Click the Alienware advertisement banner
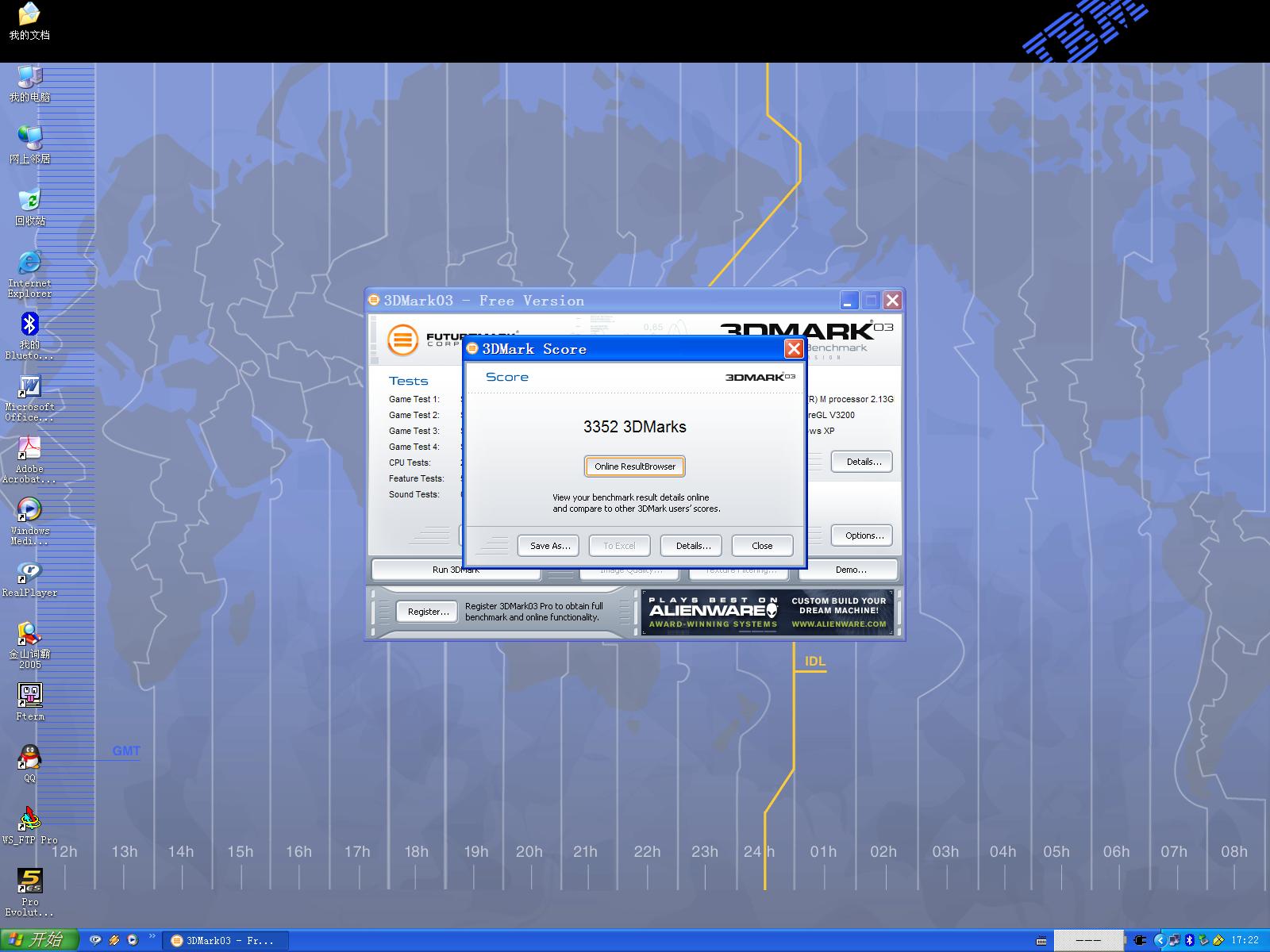 click(767, 612)
